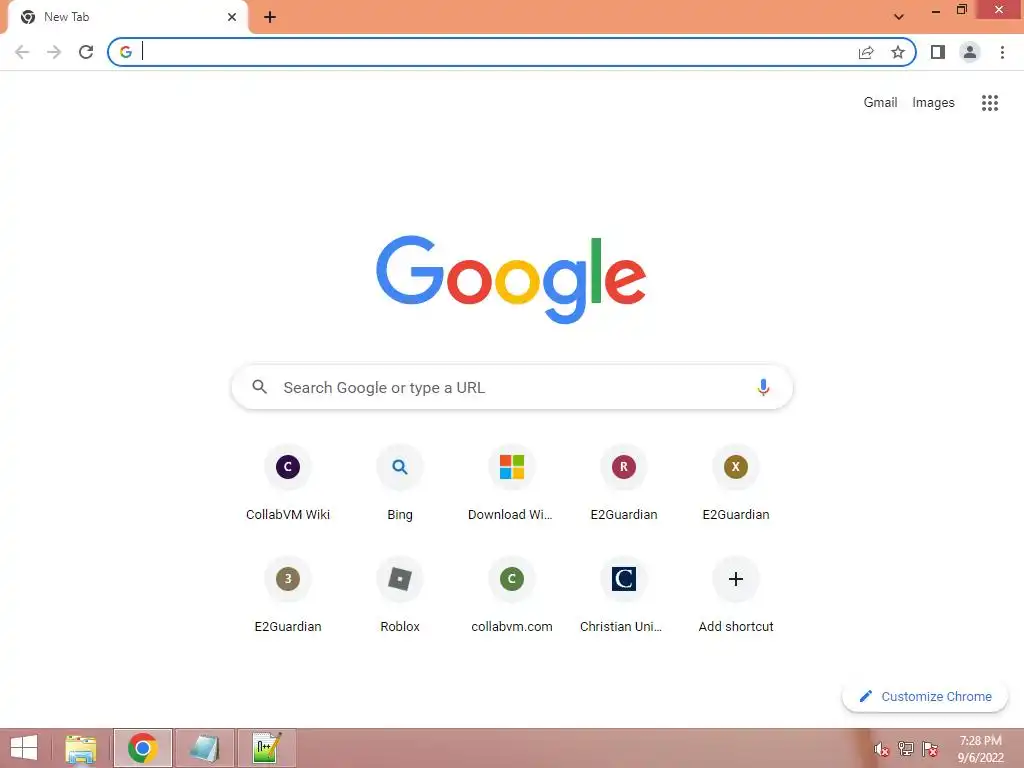This screenshot has height=768, width=1024.
Task: Open File Explorer from the taskbar
Action: coord(81,748)
